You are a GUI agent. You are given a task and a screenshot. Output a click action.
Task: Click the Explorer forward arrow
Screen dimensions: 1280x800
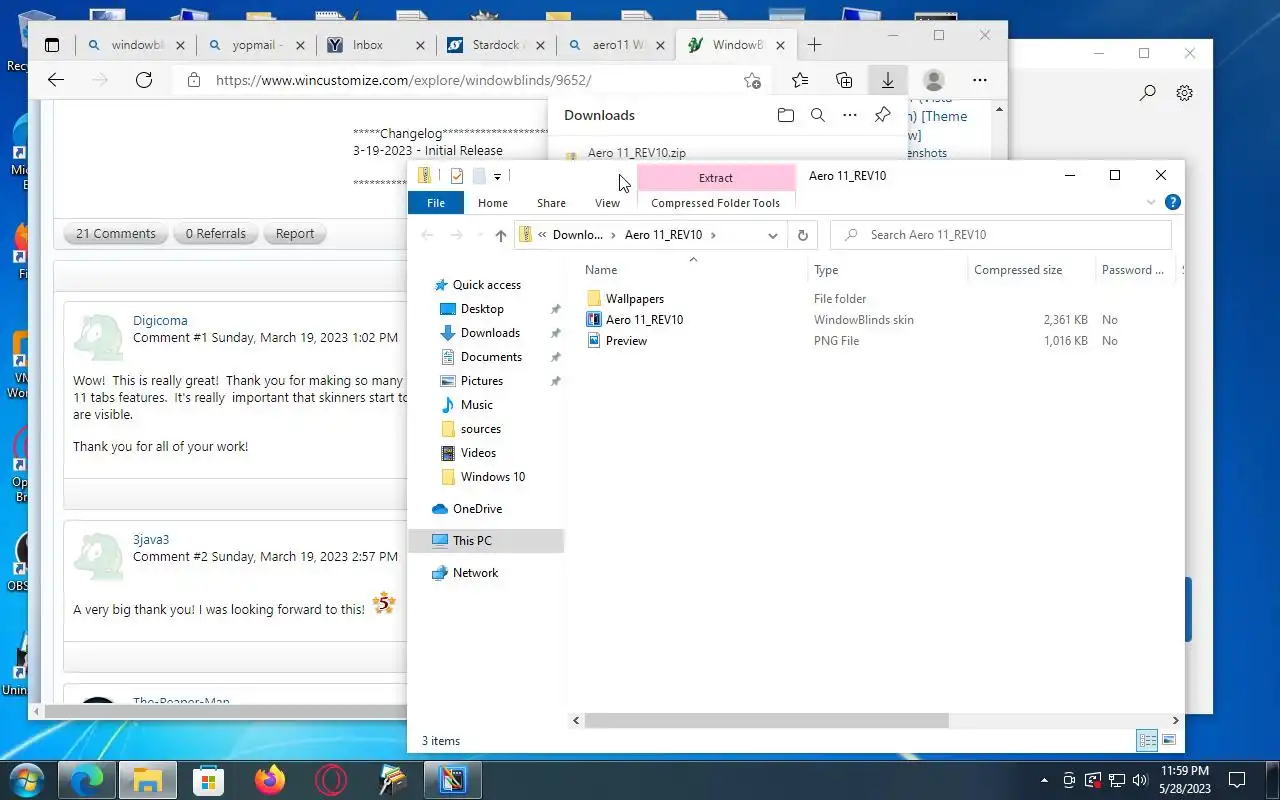click(456, 235)
